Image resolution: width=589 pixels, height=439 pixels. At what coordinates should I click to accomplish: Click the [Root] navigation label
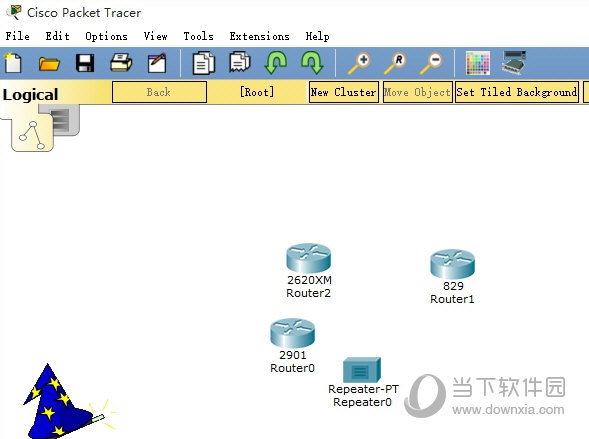[257, 92]
